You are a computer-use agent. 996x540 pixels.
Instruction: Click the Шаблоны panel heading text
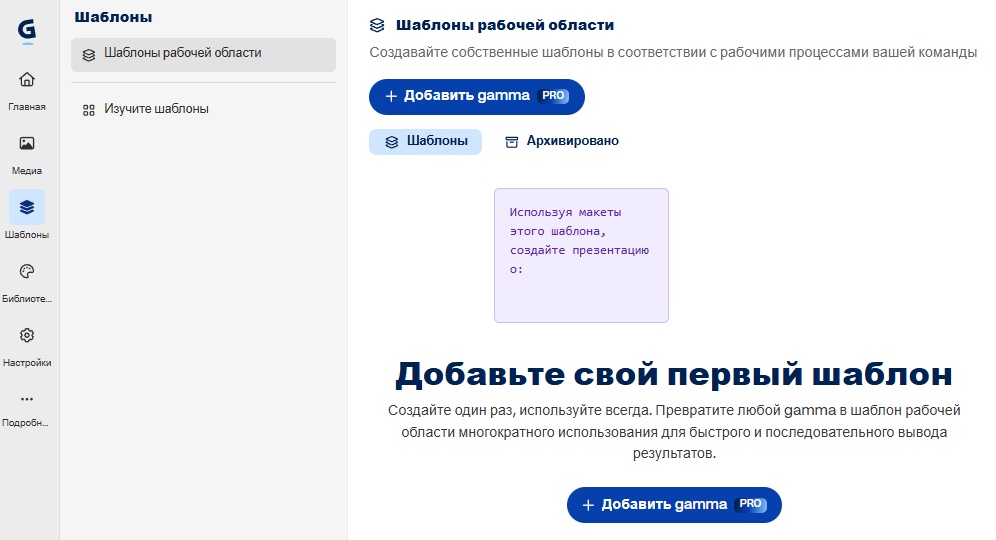pyautogui.click(x=113, y=17)
